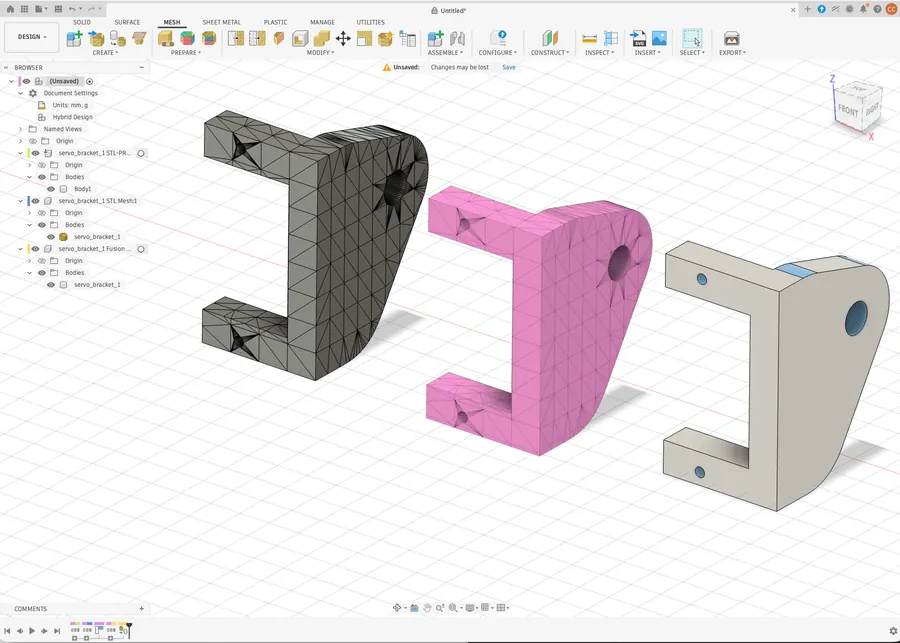Screen dimensions: 900x643
Task: Click the Insert SVG icon
Action: point(638,38)
